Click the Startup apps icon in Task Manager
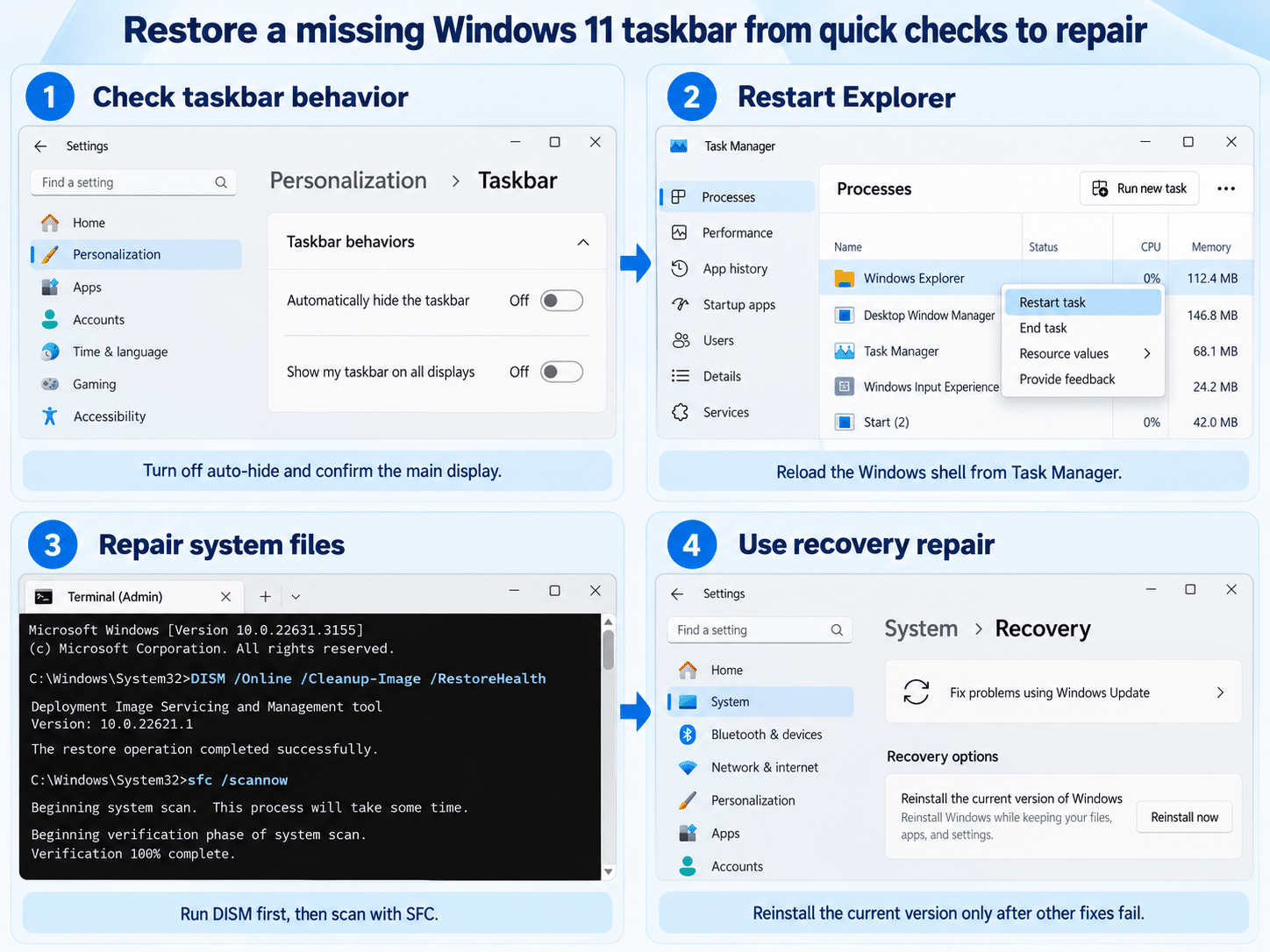 (x=680, y=304)
